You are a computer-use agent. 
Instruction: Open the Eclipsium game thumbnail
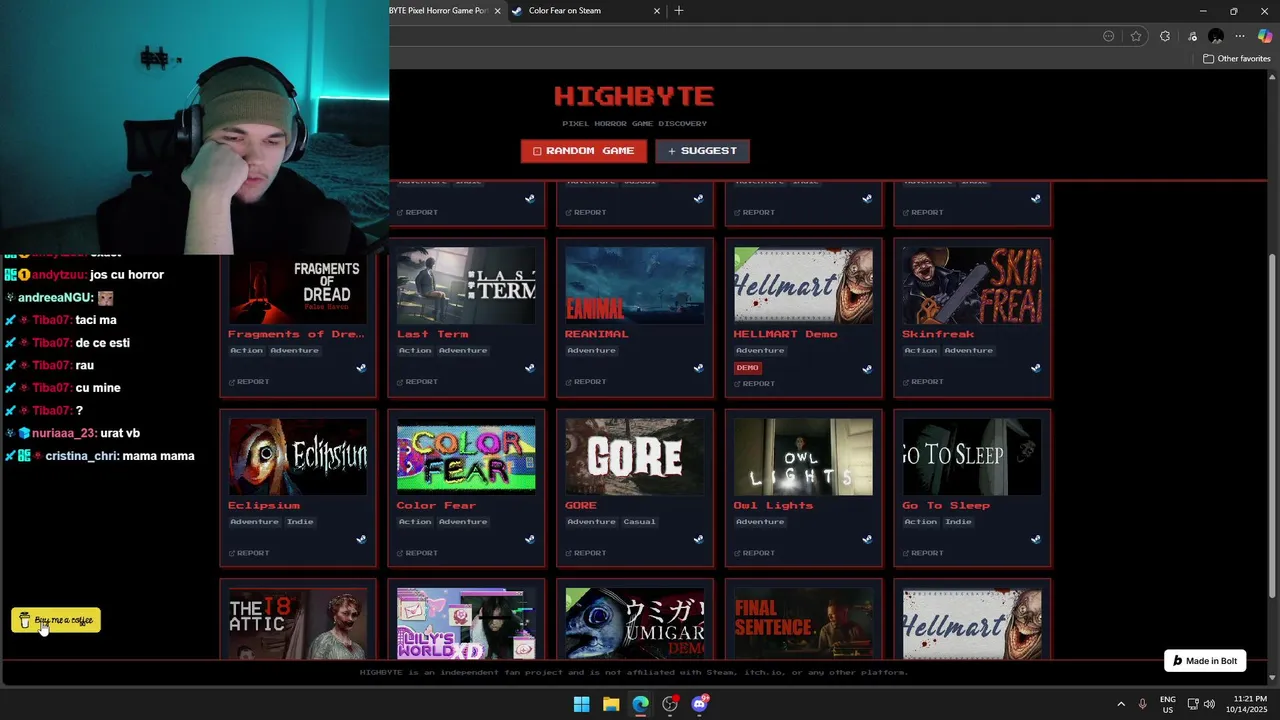(298, 456)
